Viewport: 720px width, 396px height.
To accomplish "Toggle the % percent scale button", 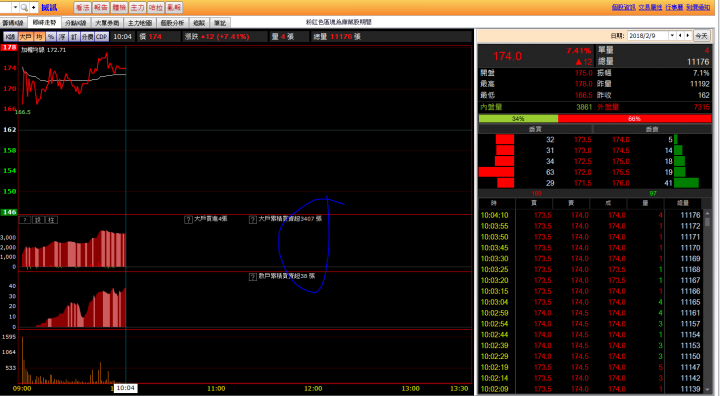I will click(51, 37).
